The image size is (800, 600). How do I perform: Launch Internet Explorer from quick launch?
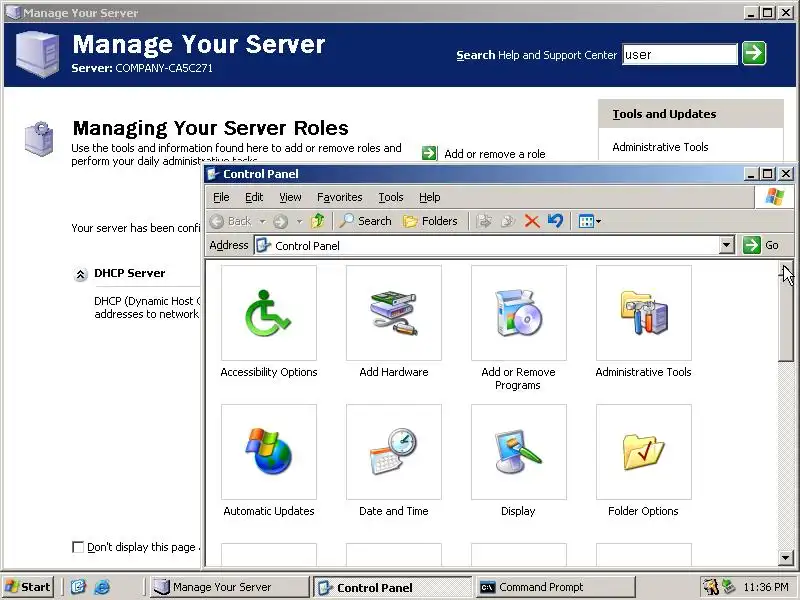(102, 587)
